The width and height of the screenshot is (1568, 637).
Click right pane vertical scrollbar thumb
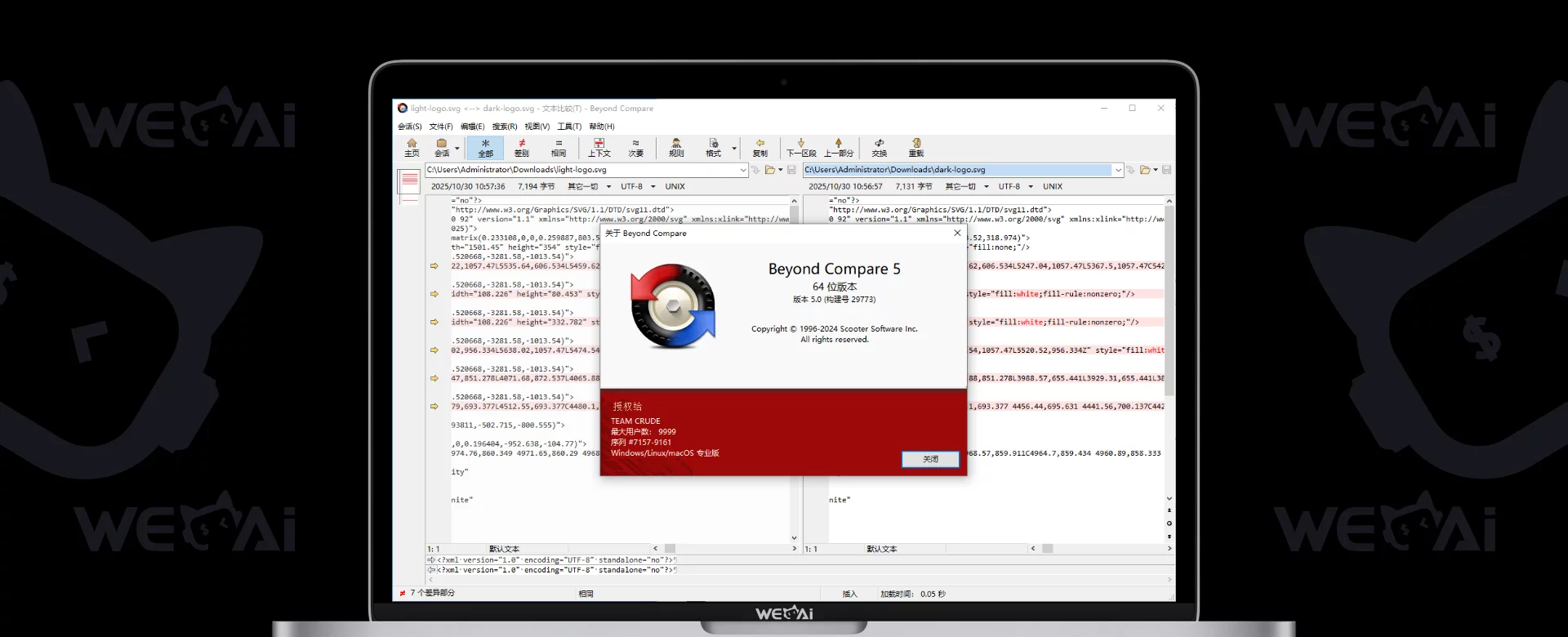click(x=1169, y=300)
